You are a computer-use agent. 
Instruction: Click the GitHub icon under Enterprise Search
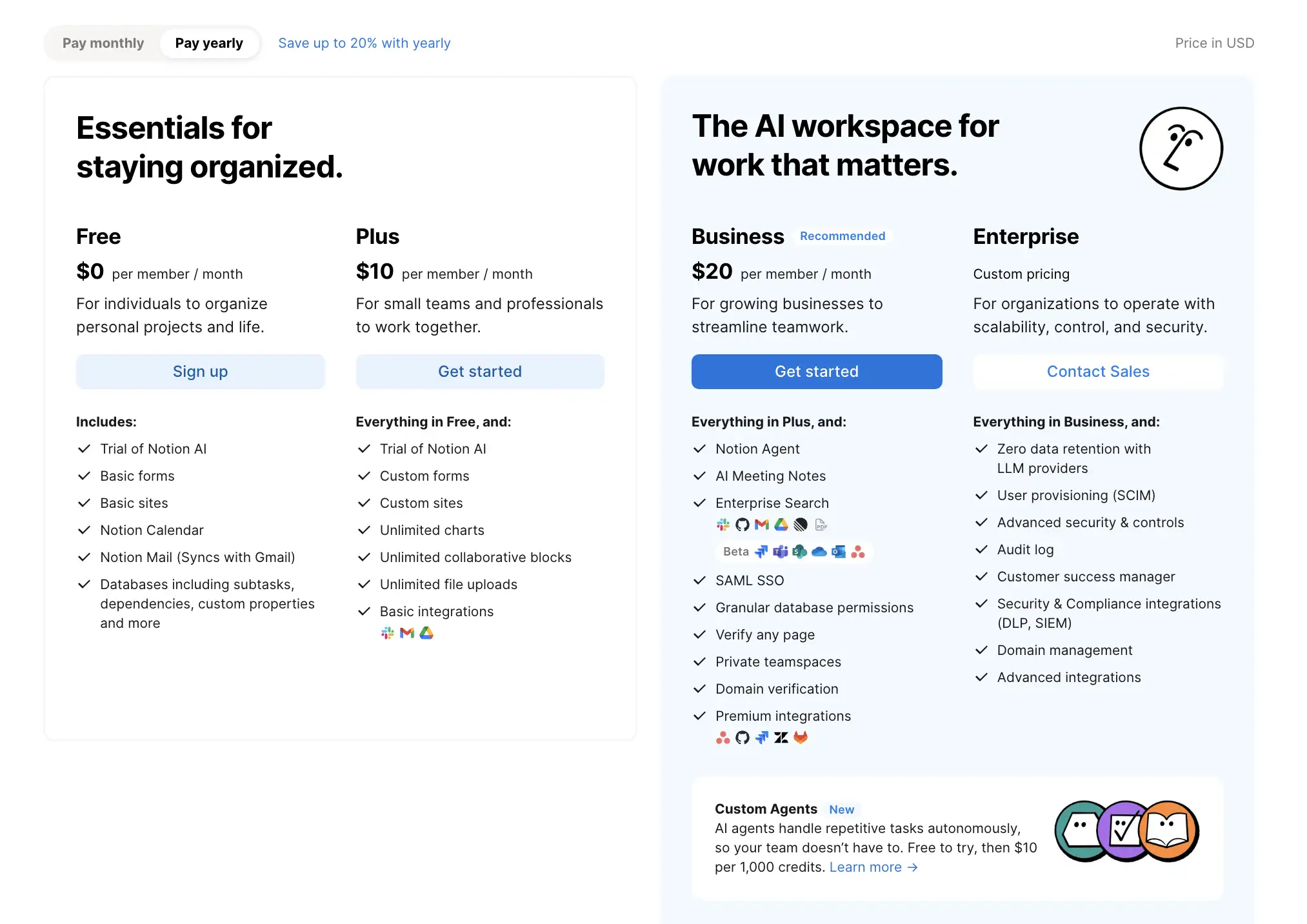point(742,524)
